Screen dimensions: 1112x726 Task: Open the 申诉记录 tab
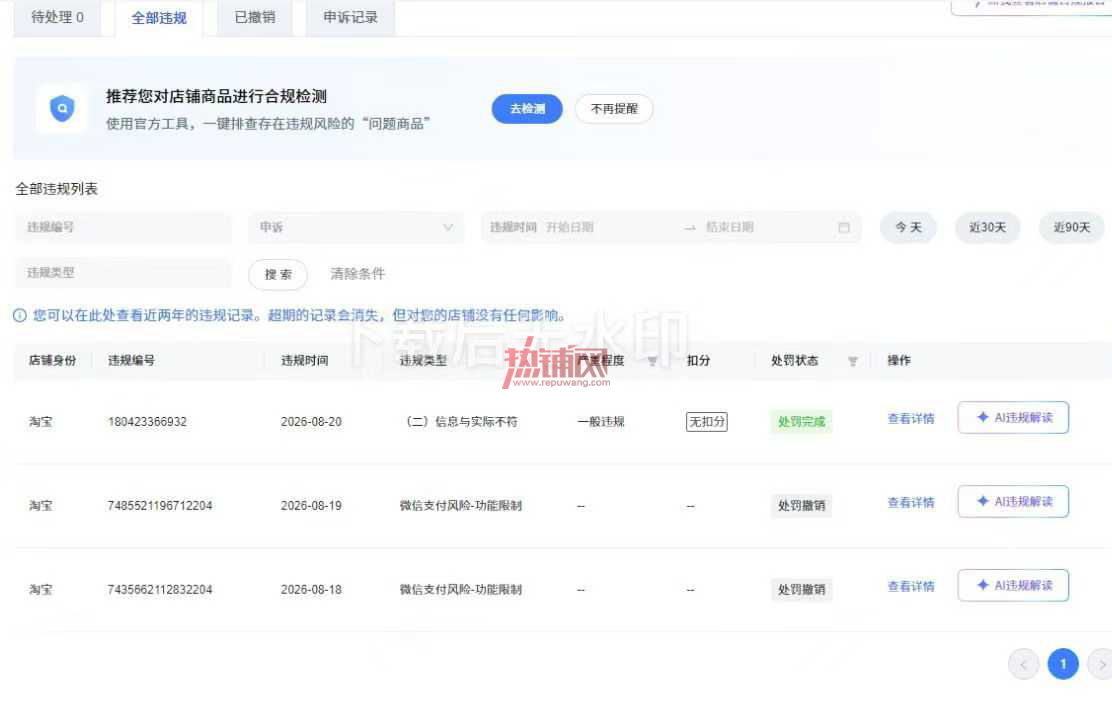(x=350, y=17)
